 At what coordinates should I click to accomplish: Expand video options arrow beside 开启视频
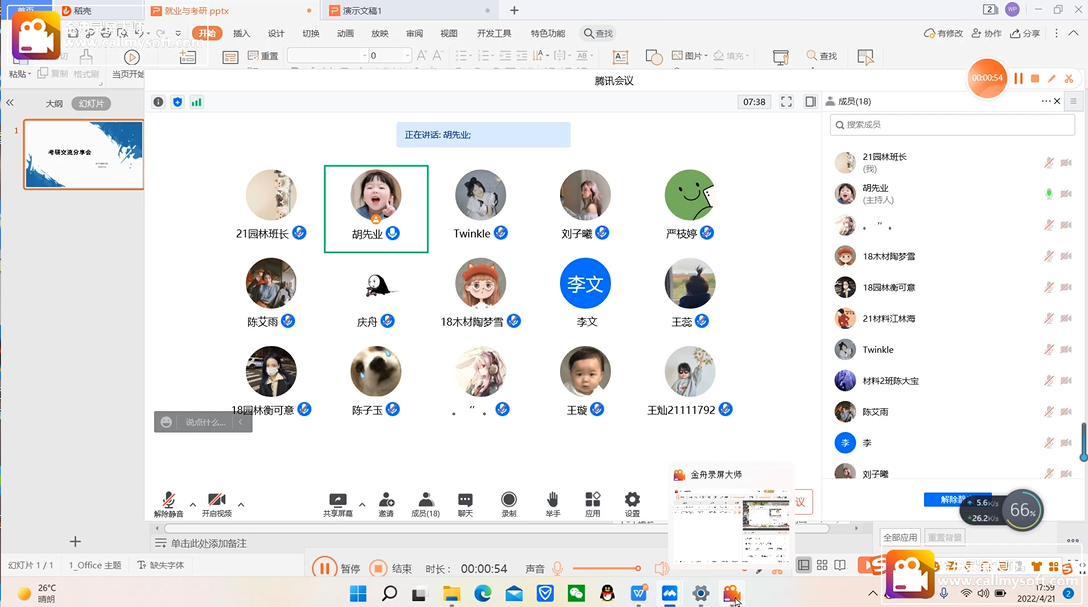pos(241,505)
